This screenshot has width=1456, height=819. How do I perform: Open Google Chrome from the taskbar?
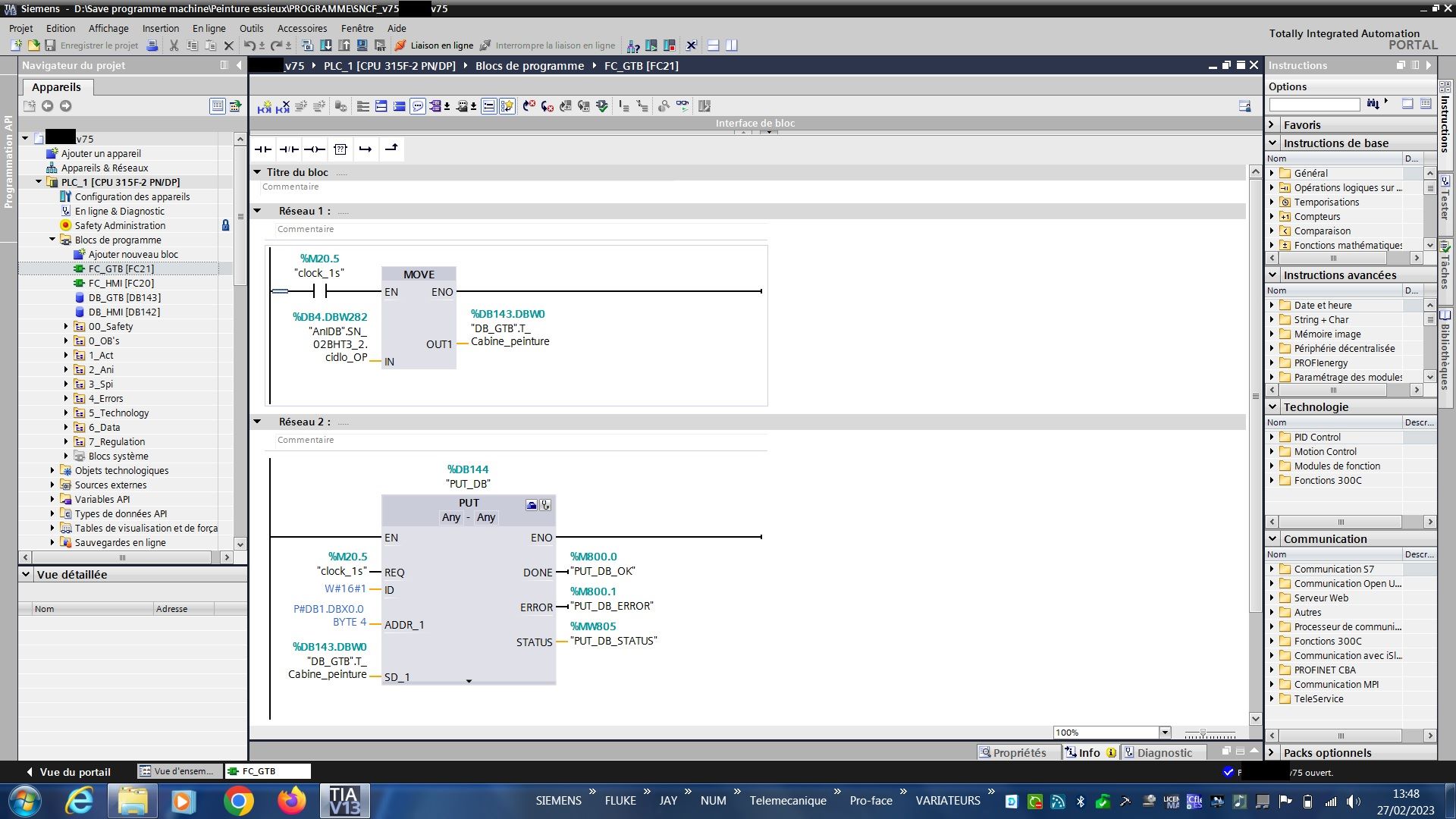tap(238, 801)
